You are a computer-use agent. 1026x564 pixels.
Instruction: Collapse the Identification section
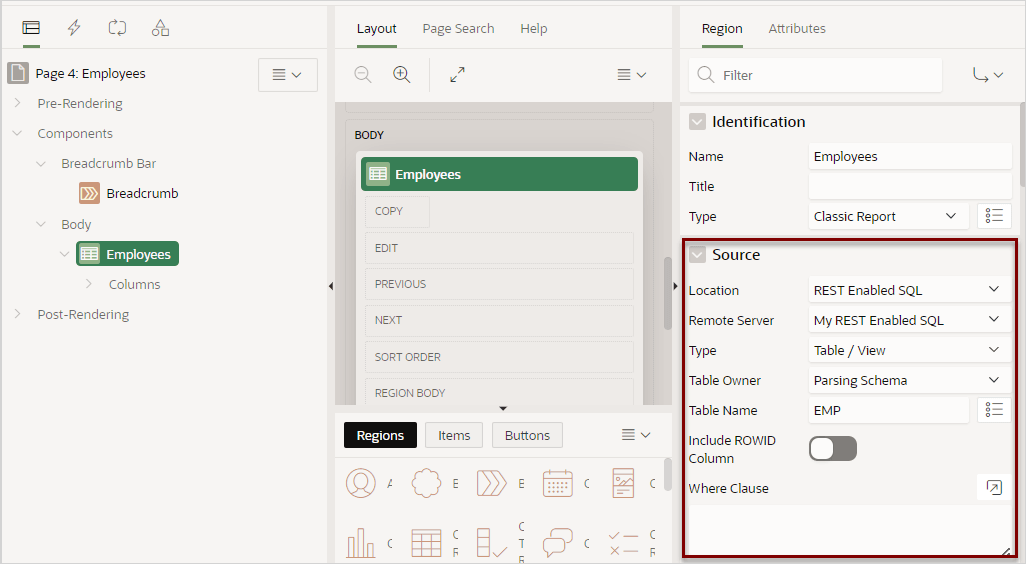pos(698,122)
